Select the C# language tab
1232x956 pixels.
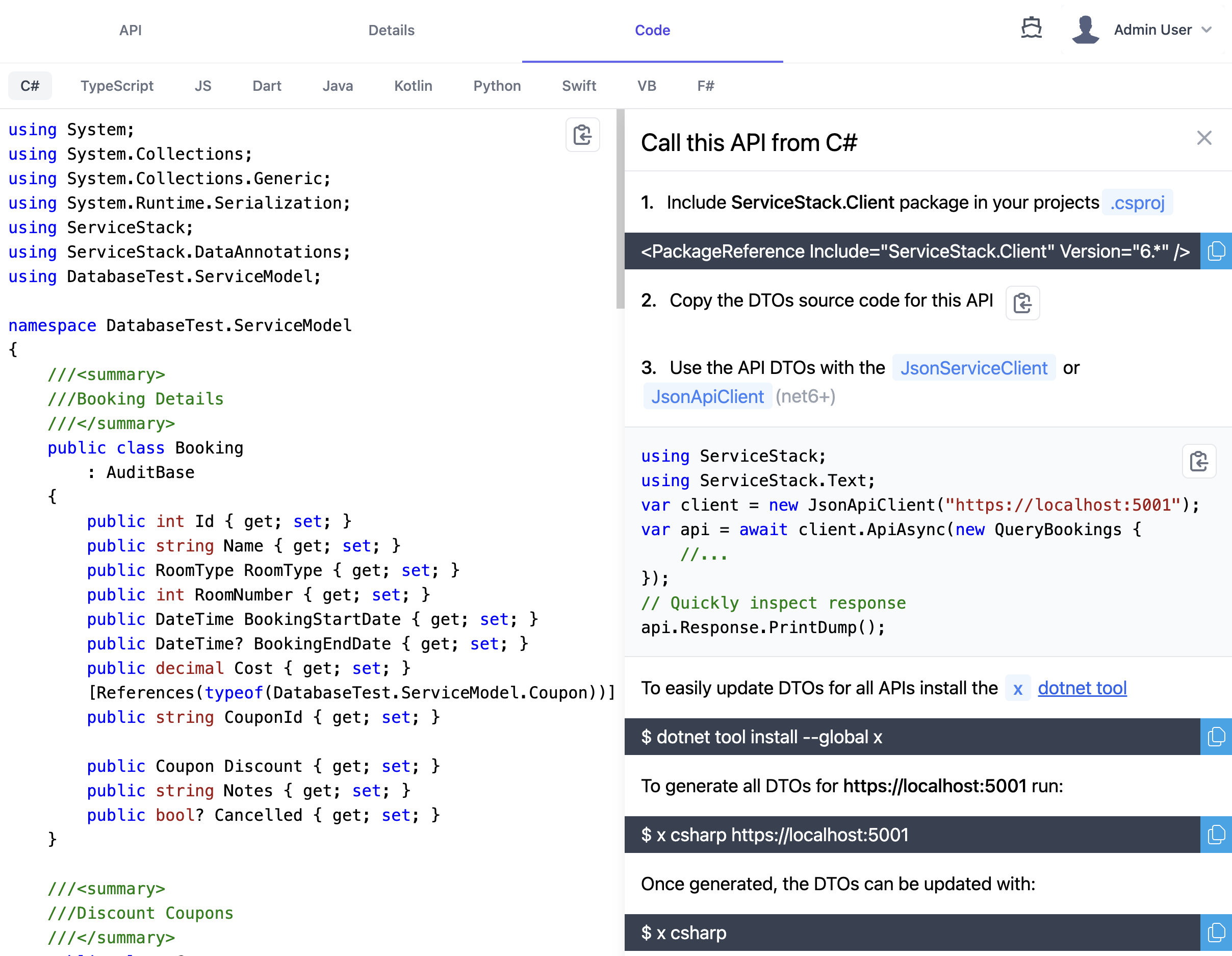click(30, 86)
